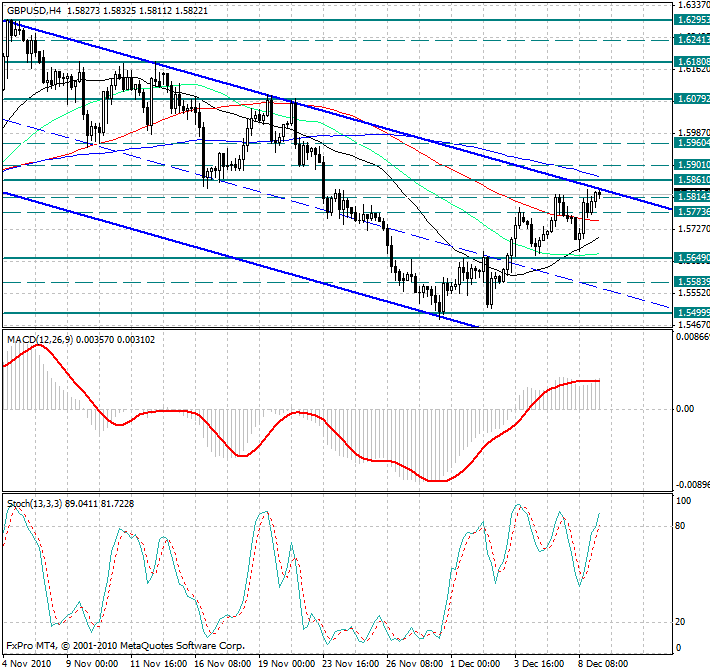The width and height of the screenshot is (710, 671).
Task: Click the MACD lower scale value -0.00896
Action: click(x=692, y=485)
